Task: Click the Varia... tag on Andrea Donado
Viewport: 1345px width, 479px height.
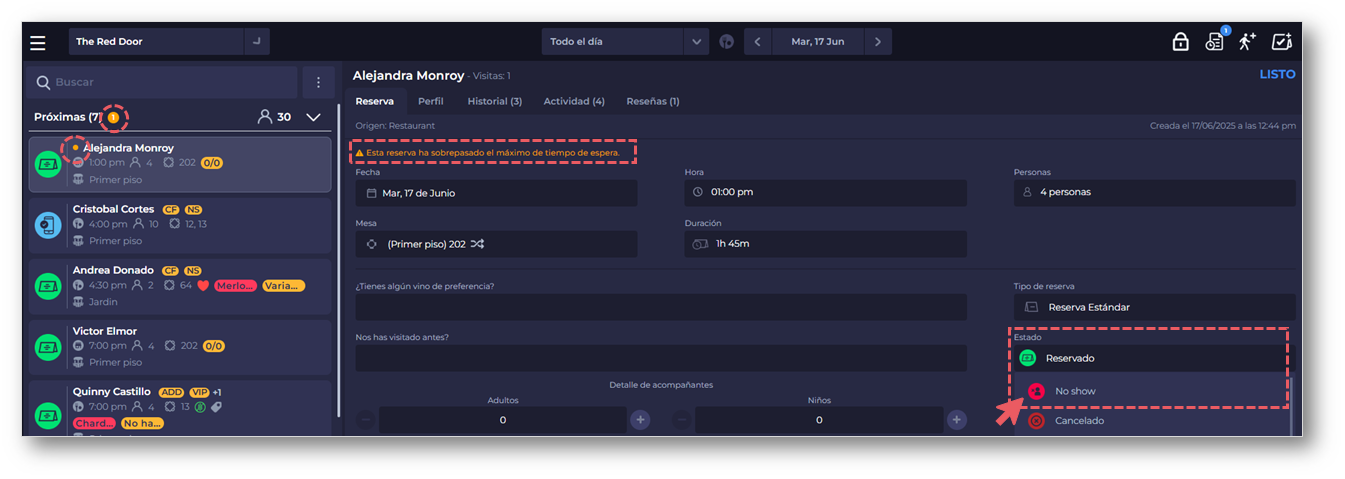Action: coord(284,286)
